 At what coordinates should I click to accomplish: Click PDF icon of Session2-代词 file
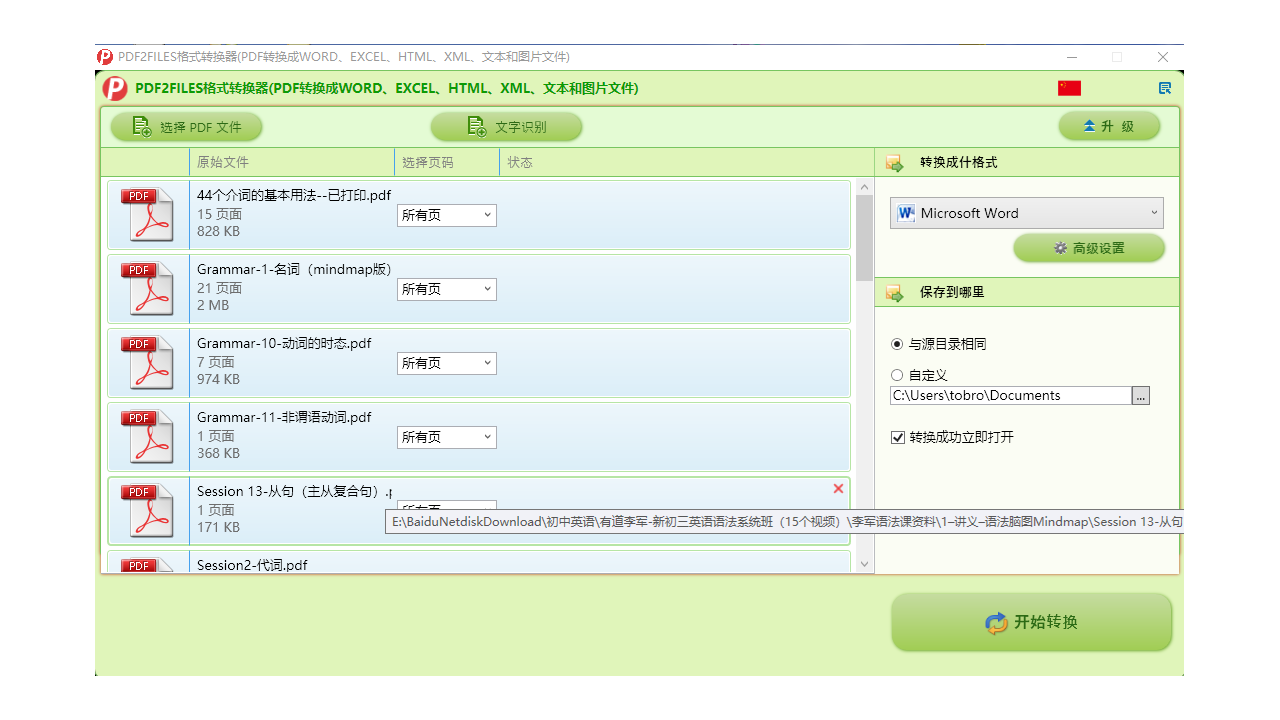coord(147,565)
